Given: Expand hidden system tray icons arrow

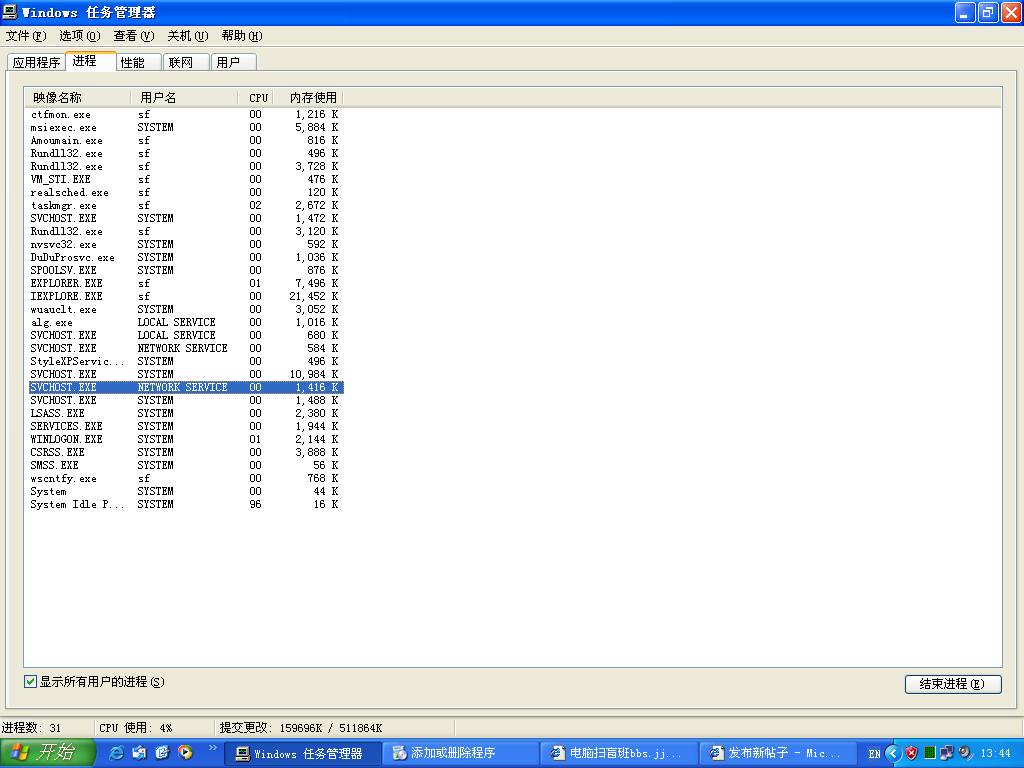Looking at the screenshot, I should pos(893,753).
